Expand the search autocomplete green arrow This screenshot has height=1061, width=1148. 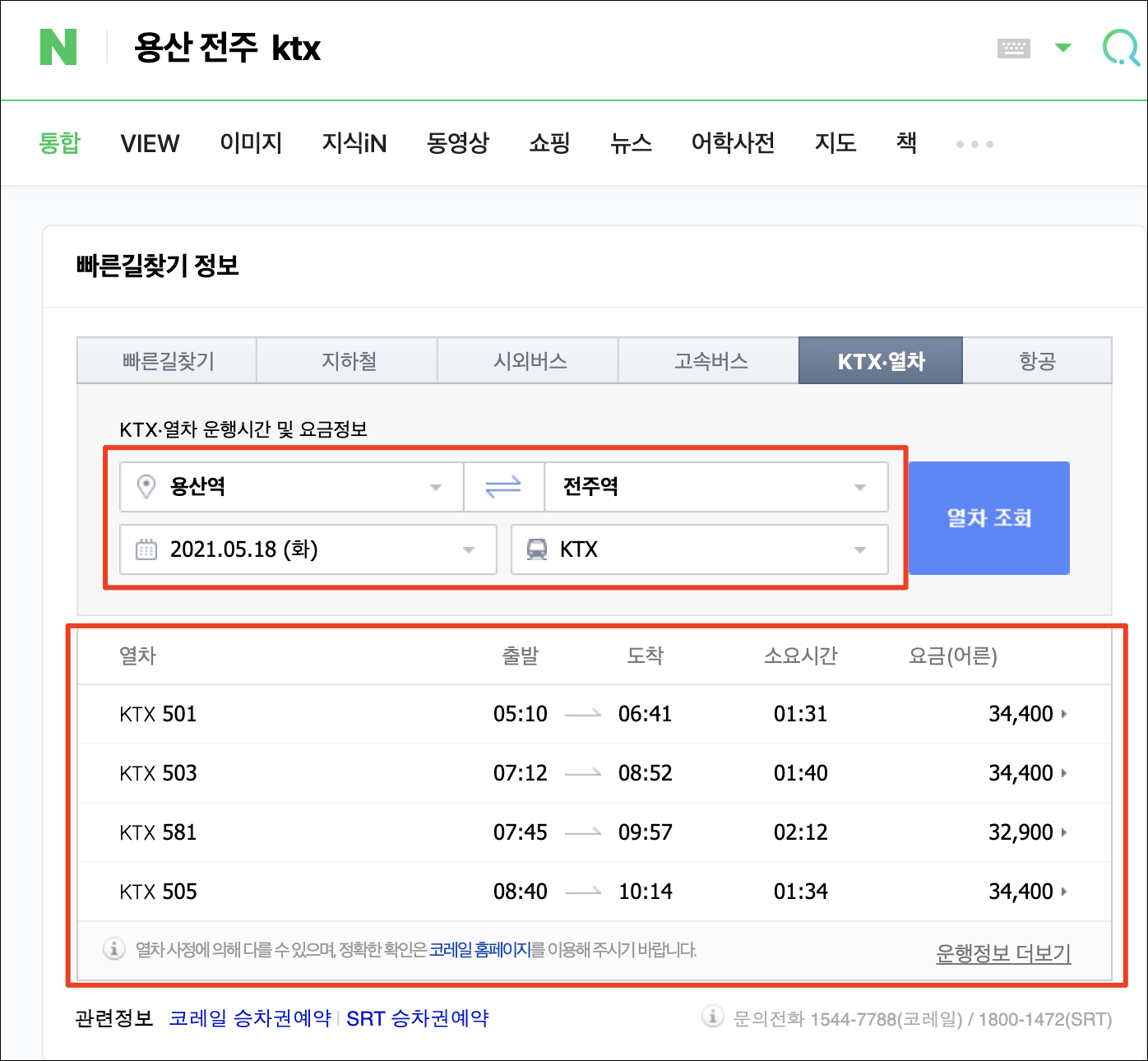[x=1063, y=48]
